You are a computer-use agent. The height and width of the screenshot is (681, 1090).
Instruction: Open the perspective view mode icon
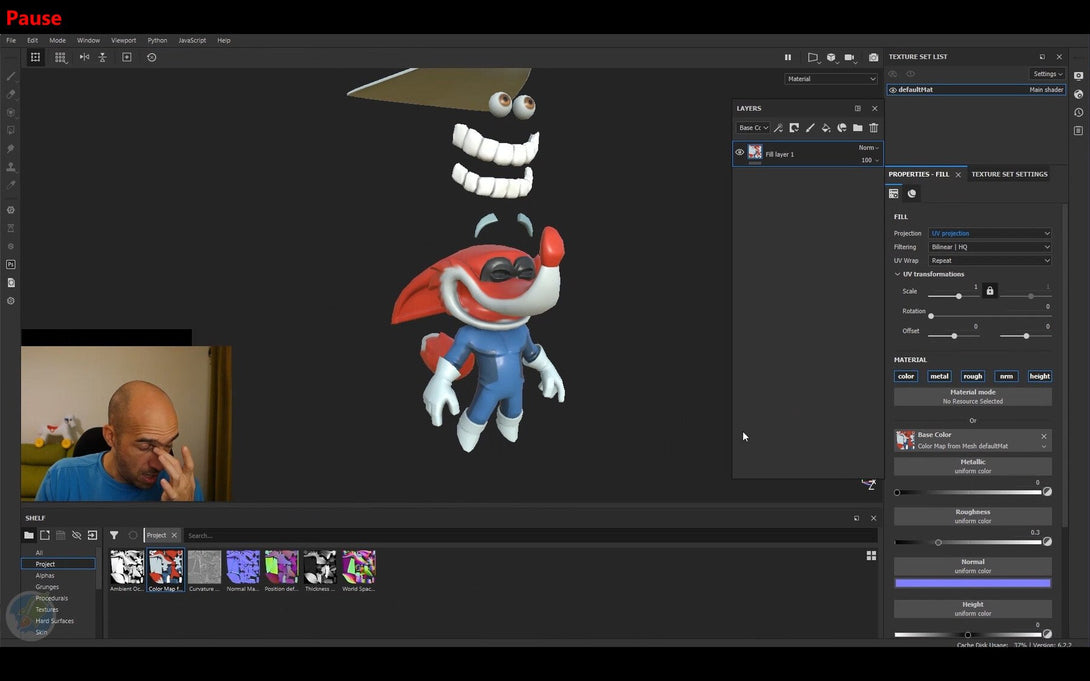pyautogui.click(x=812, y=58)
